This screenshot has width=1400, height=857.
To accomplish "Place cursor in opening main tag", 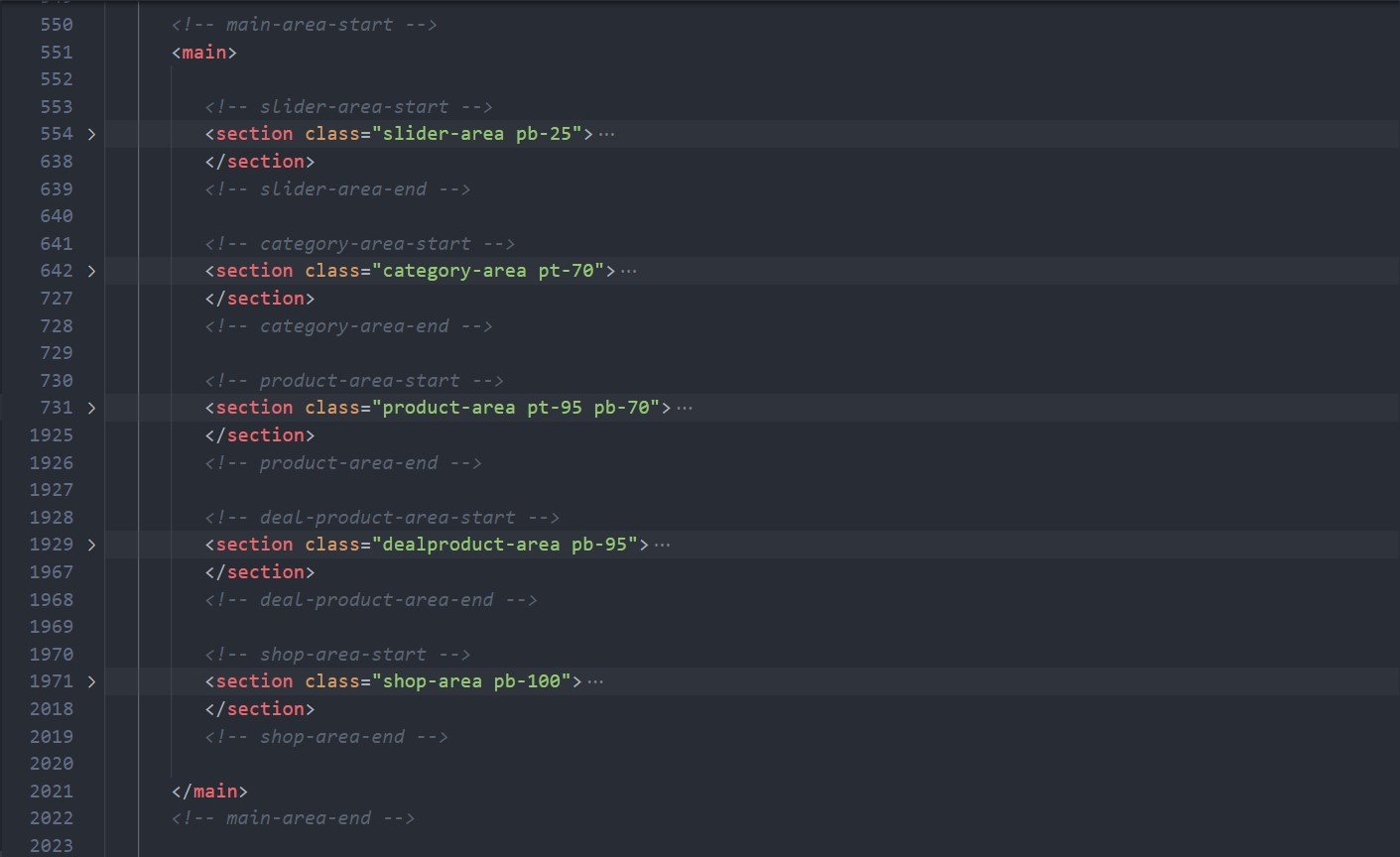I will (x=203, y=52).
